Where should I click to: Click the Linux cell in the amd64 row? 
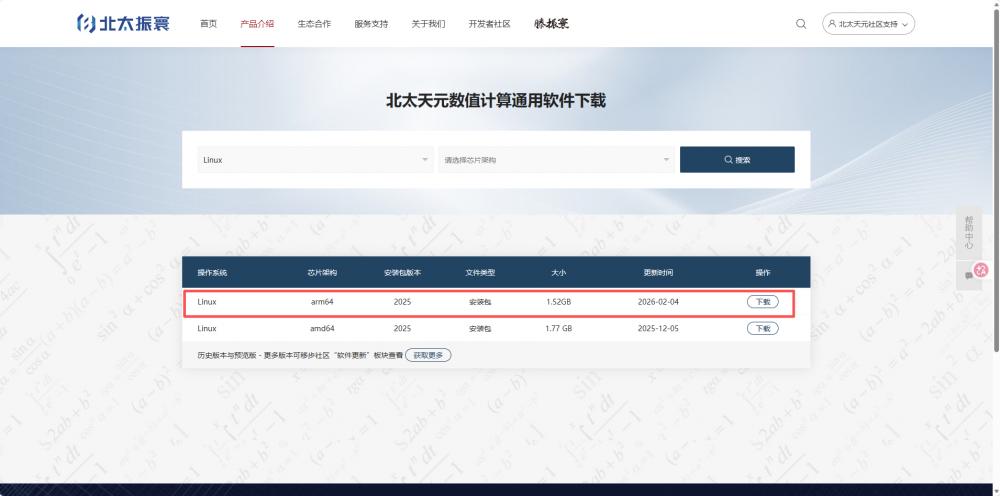tap(207, 328)
